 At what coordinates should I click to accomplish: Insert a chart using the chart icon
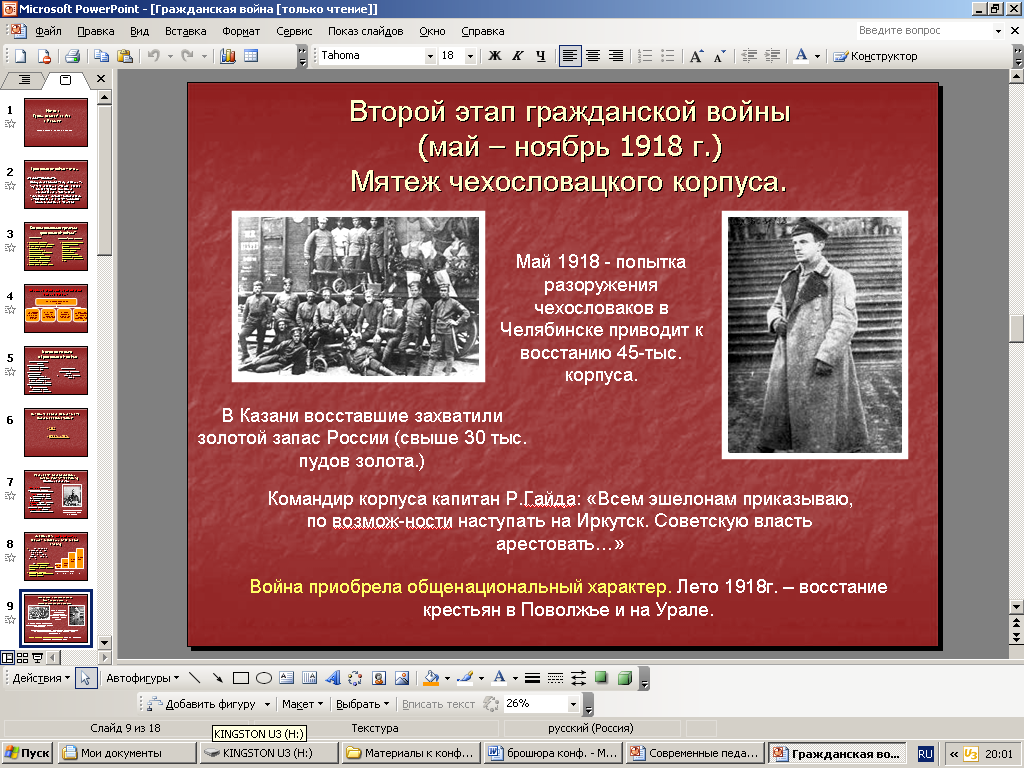tap(228, 56)
